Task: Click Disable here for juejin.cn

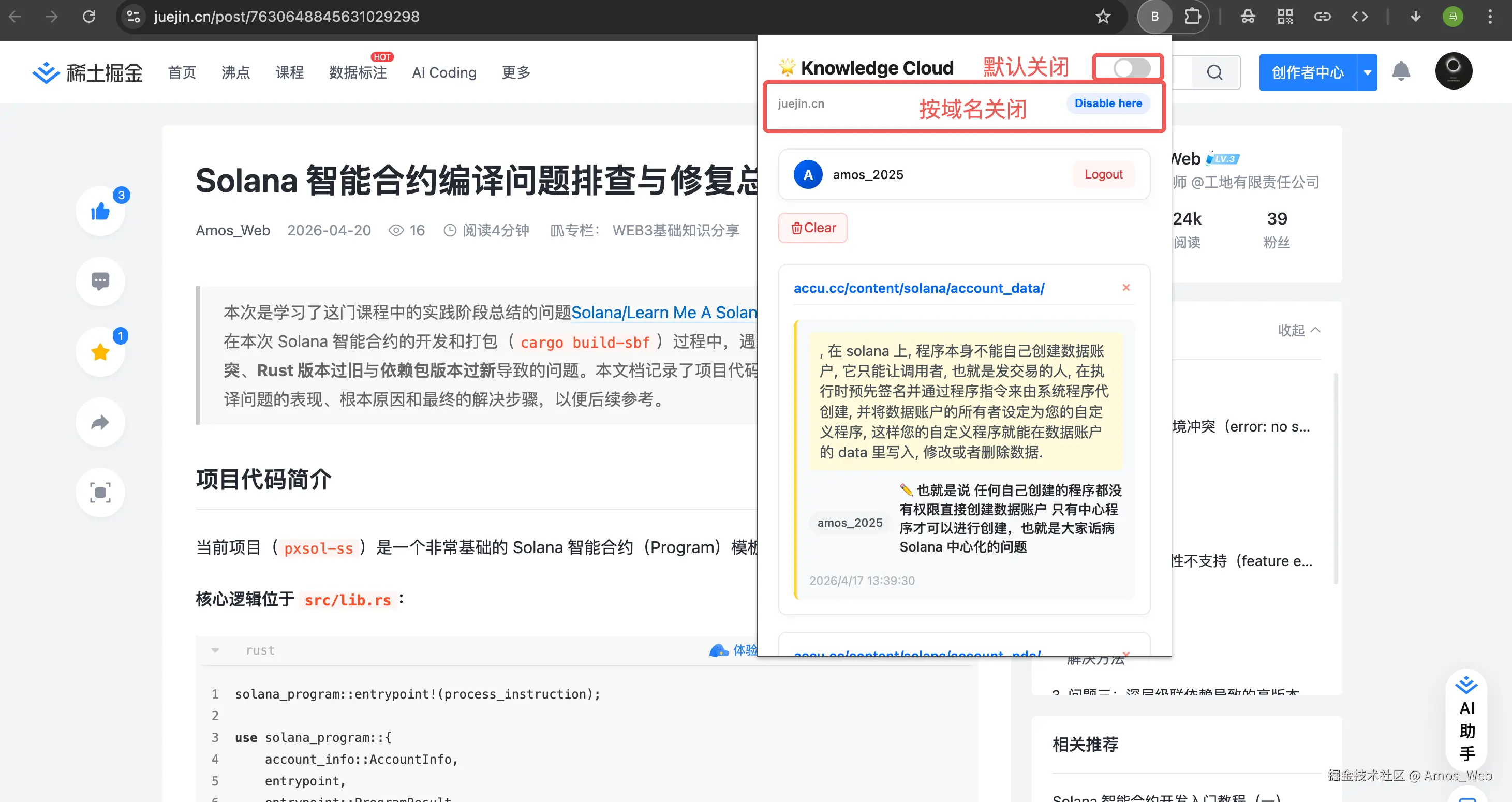Action: [x=1107, y=103]
